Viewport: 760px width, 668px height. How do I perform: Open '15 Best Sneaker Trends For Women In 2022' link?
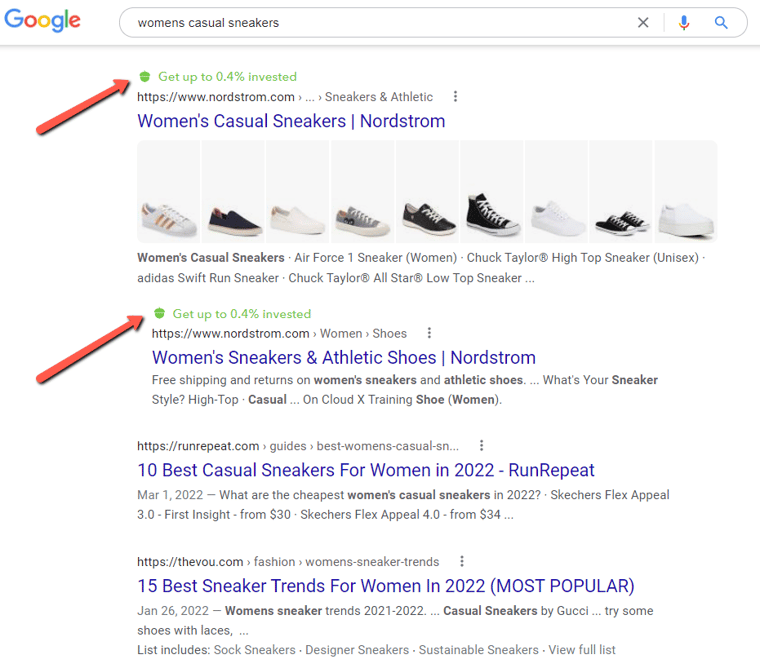pyautogui.click(x=386, y=586)
